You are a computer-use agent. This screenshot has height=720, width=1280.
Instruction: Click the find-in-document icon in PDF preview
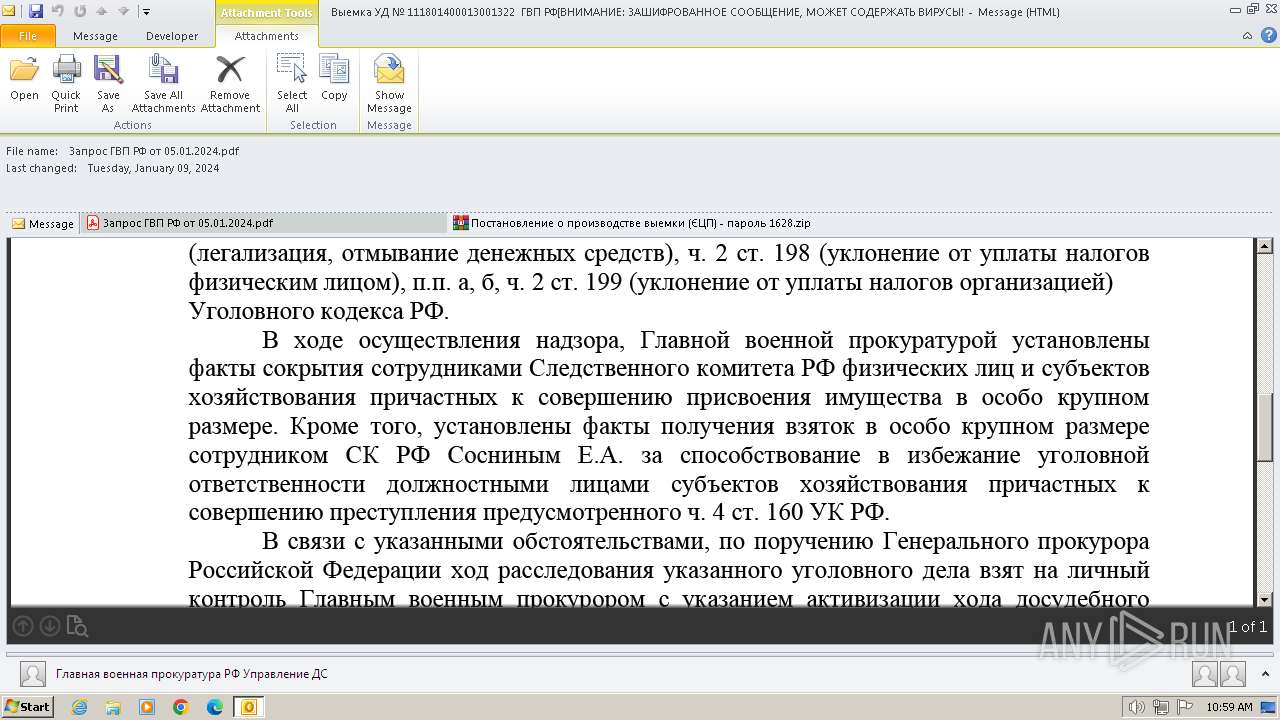coord(77,627)
